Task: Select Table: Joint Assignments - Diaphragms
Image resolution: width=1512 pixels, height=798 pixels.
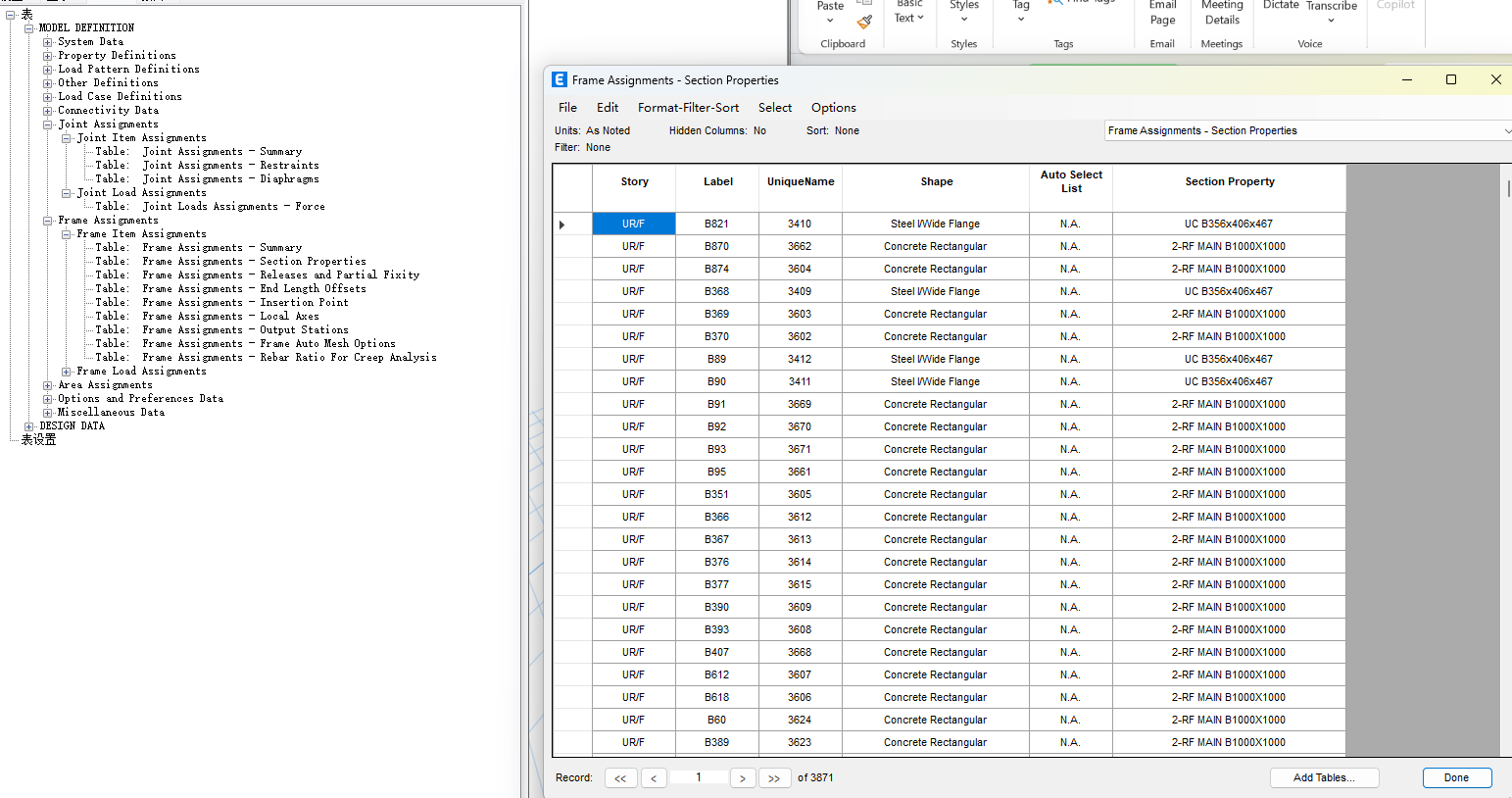Action: pyautogui.click(x=207, y=179)
